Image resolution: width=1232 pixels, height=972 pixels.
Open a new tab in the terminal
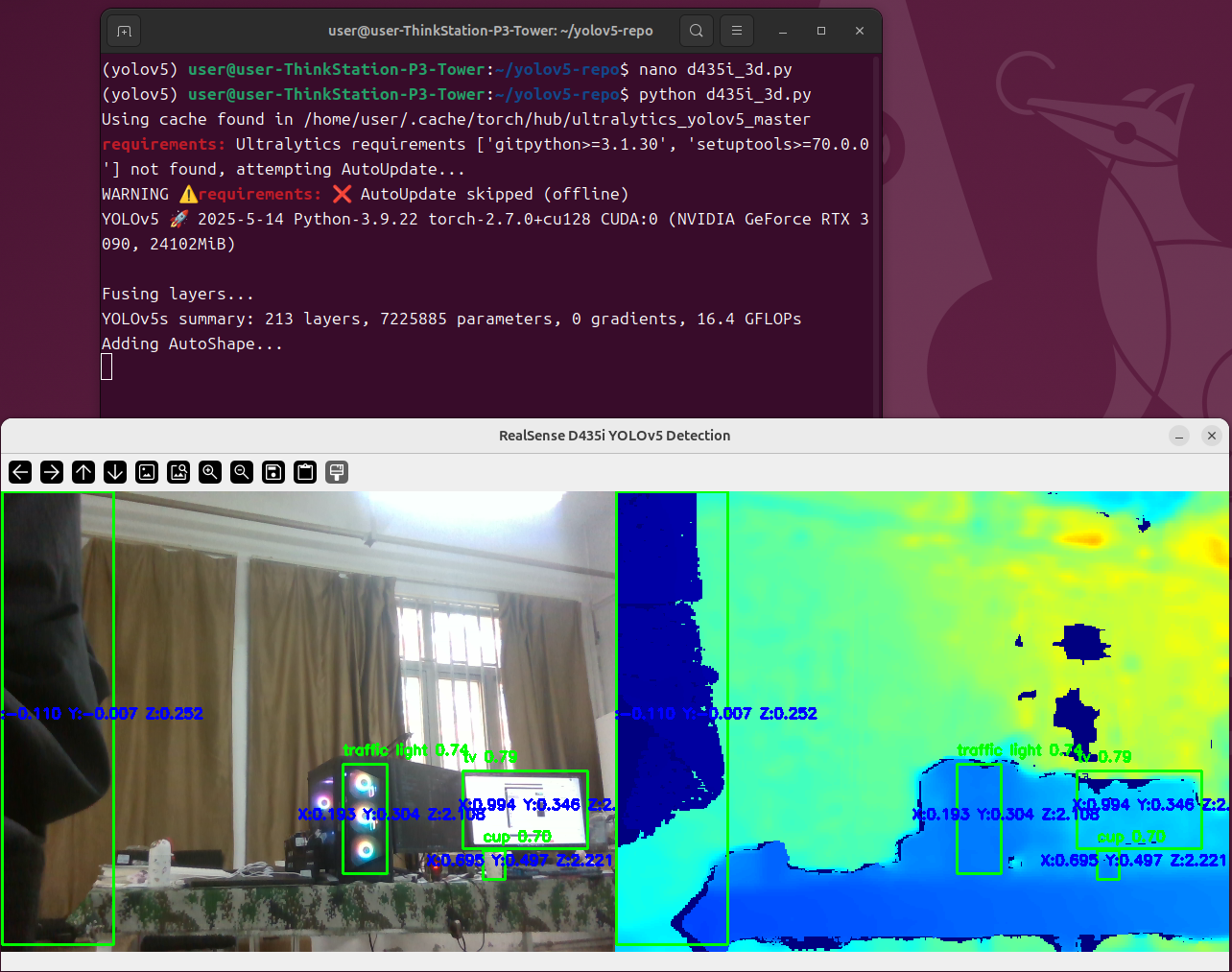(124, 31)
